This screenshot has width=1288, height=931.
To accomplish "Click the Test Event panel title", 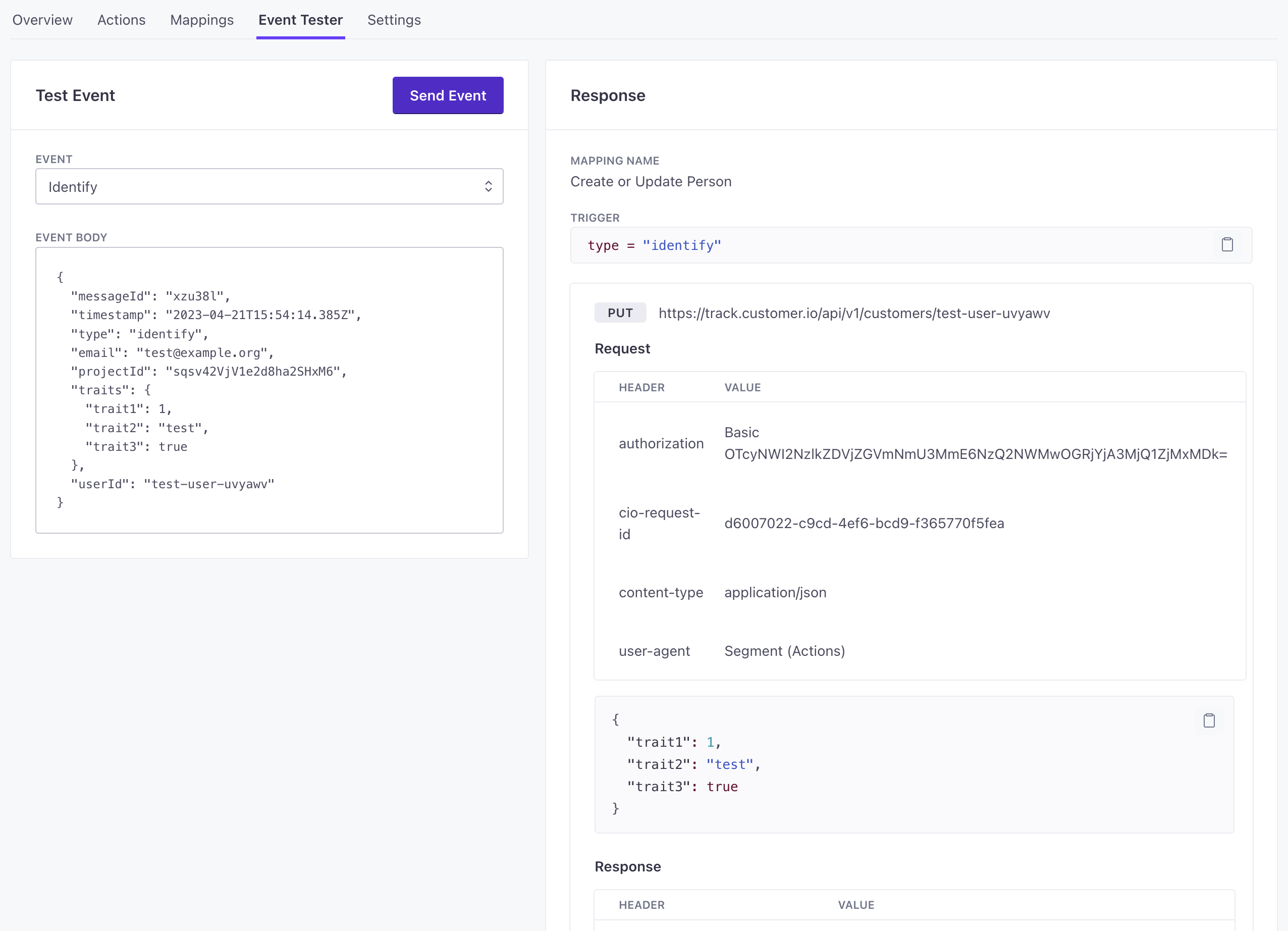I will [x=76, y=95].
